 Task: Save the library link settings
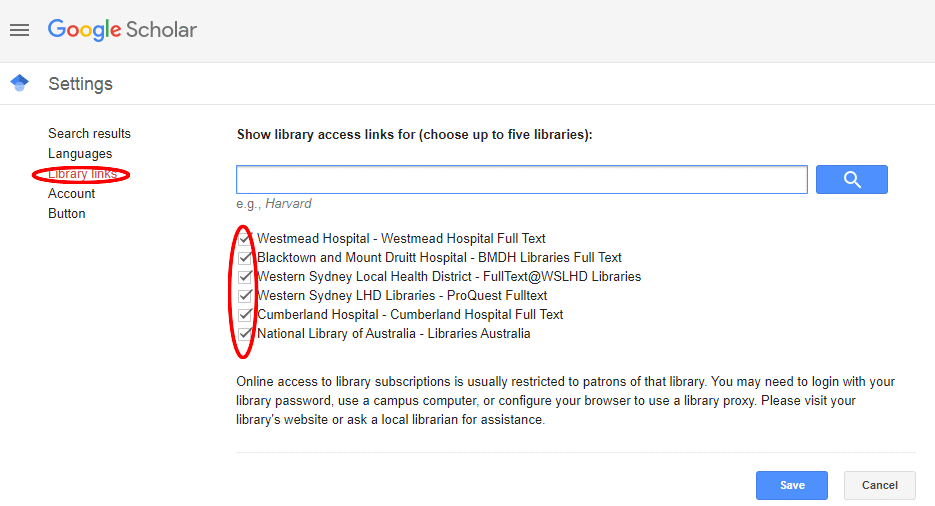pyautogui.click(x=792, y=485)
